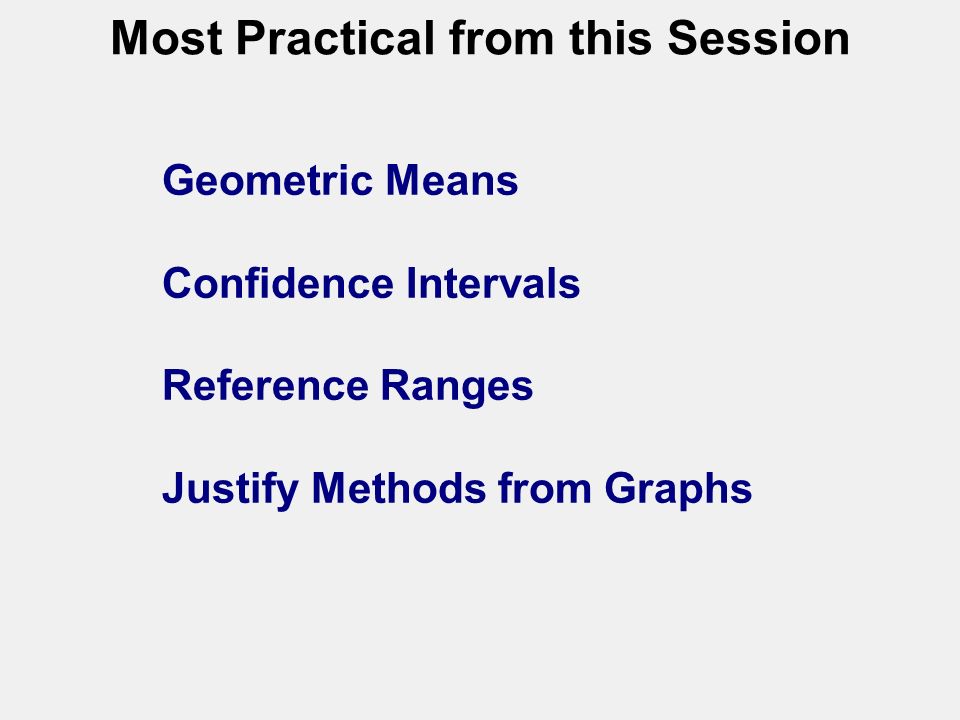Image resolution: width=960 pixels, height=720 pixels.
Task: Click the word "Geometric"
Action: (268, 181)
